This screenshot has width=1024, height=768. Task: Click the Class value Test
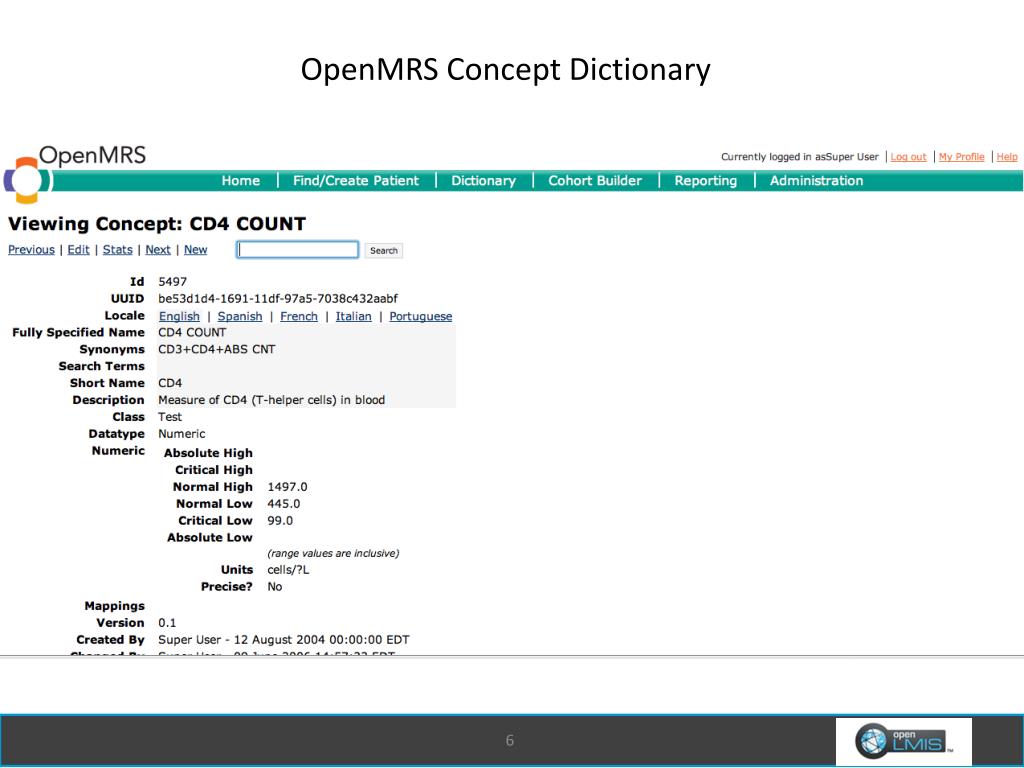tap(170, 417)
